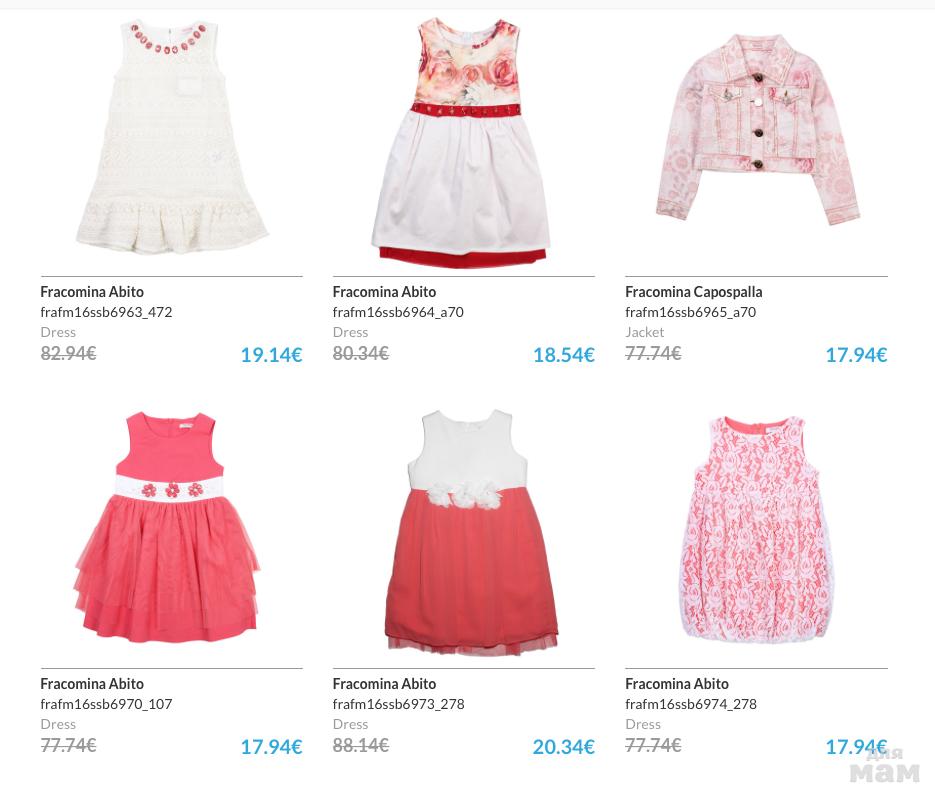This screenshot has width=935, height=797.
Task: Select product code frafm16ssb6974_278
Action: [x=691, y=704]
